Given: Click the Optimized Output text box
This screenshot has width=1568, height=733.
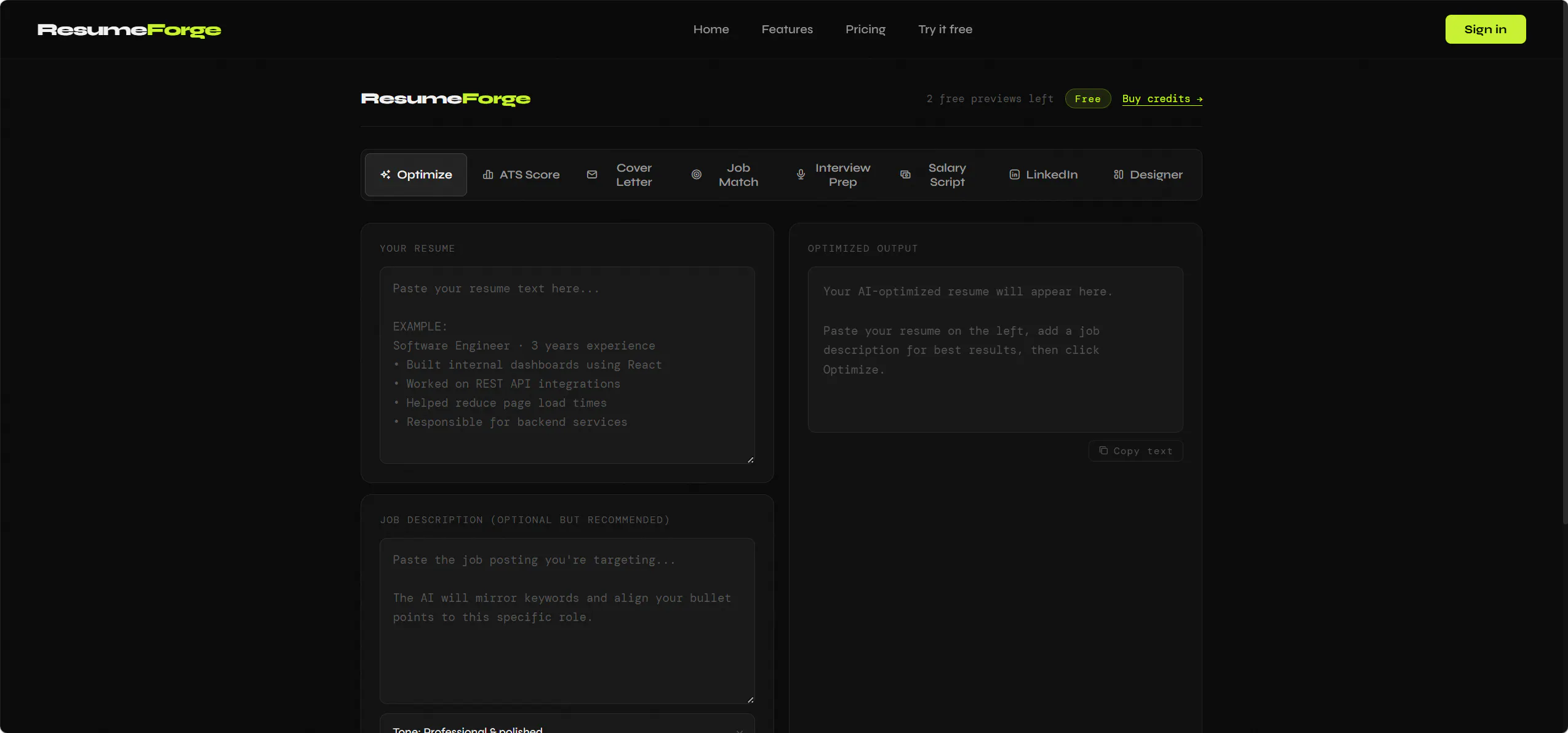Looking at the screenshot, I should point(995,350).
